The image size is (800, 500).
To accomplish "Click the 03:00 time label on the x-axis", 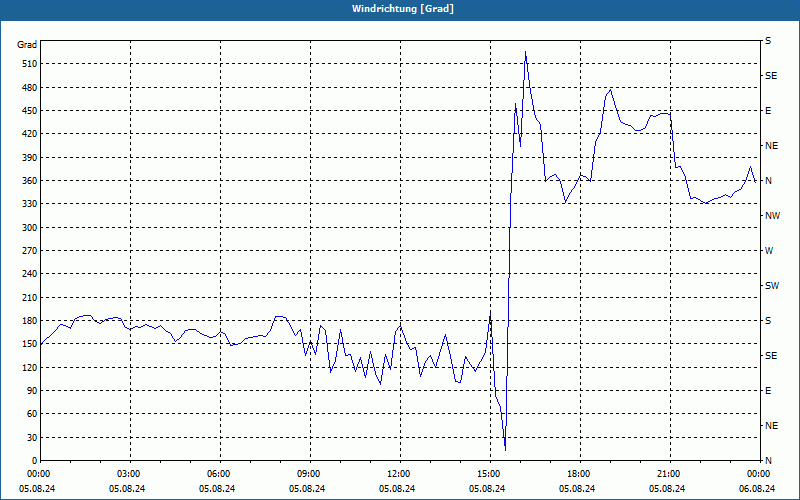I will coord(127,474).
